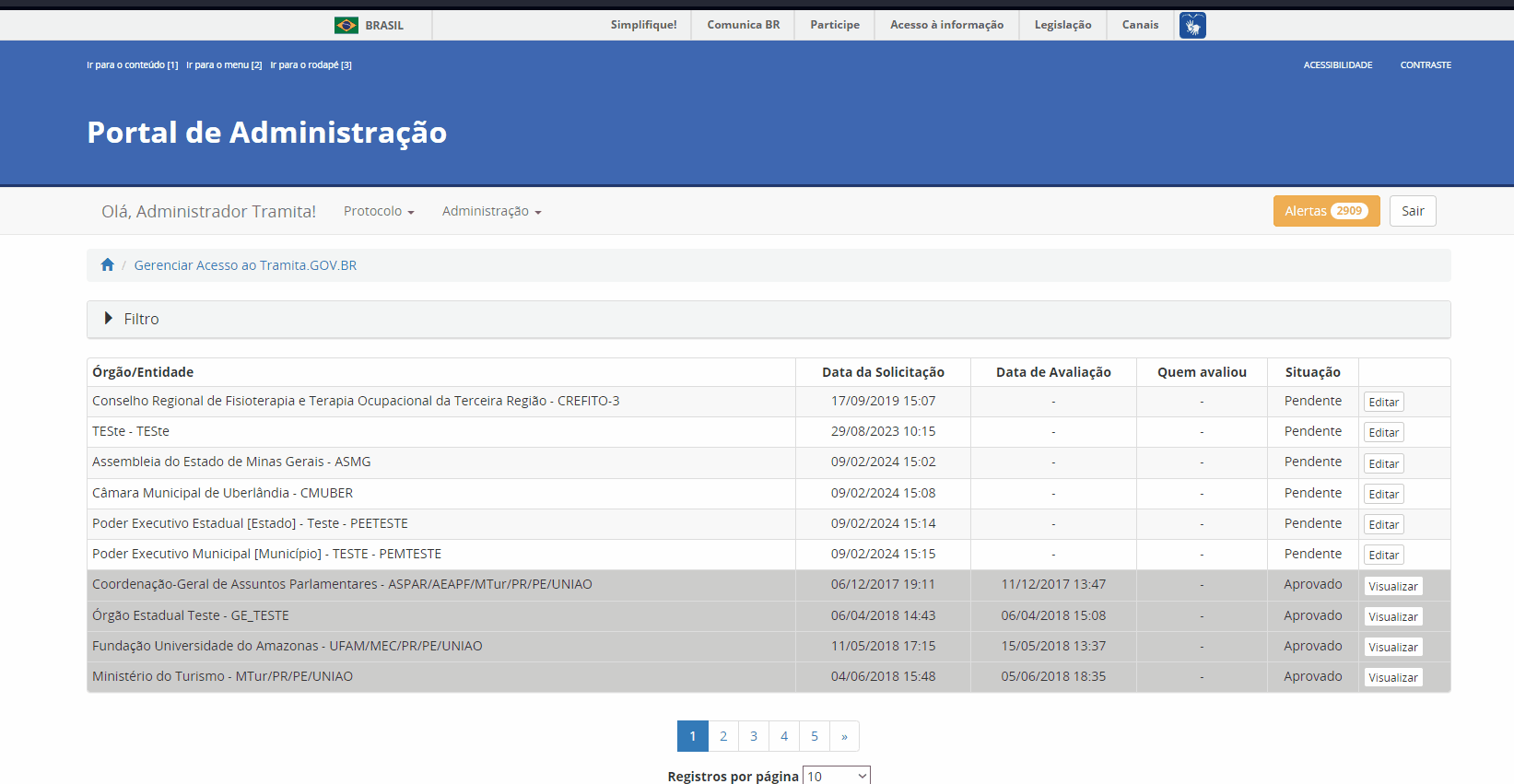Click Visualizar for Fundação Universidade do Amazonas
Image resolution: width=1514 pixels, height=784 pixels.
coord(1393,647)
